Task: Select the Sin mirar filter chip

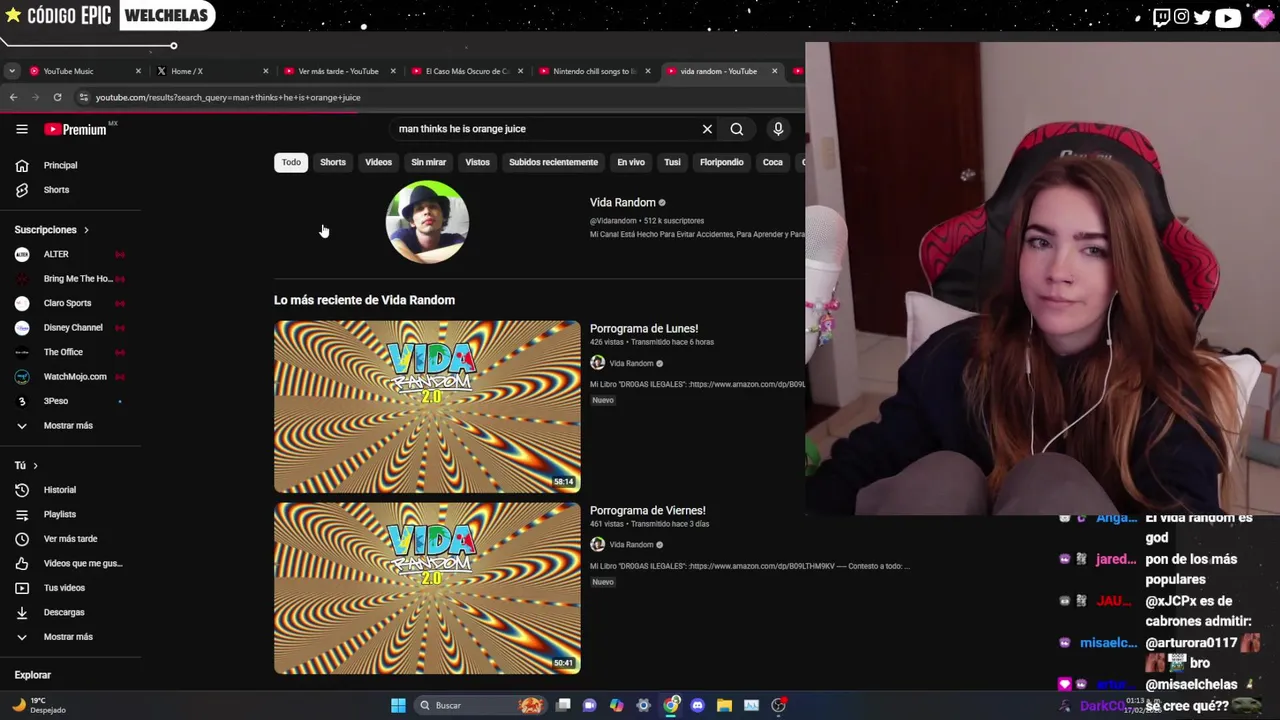Action: pyautogui.click(x=428, y=162)
